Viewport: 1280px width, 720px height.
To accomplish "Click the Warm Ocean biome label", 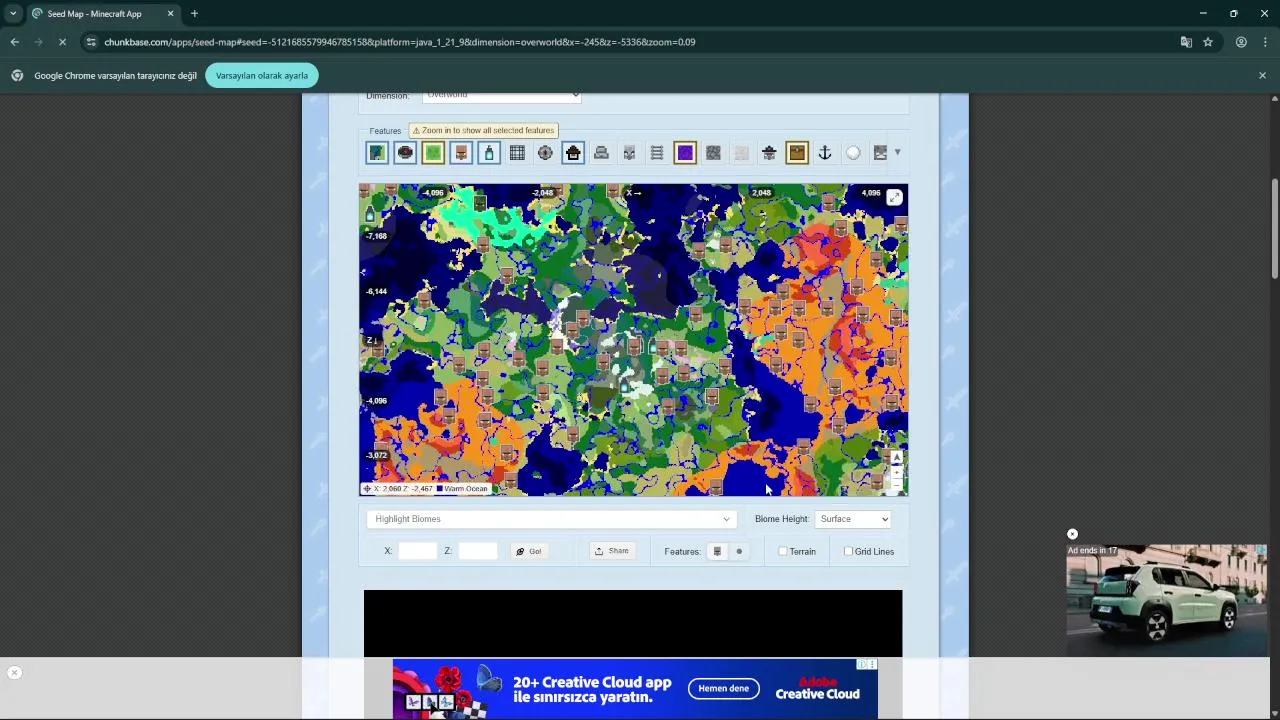I will click(x=465, y=489).
